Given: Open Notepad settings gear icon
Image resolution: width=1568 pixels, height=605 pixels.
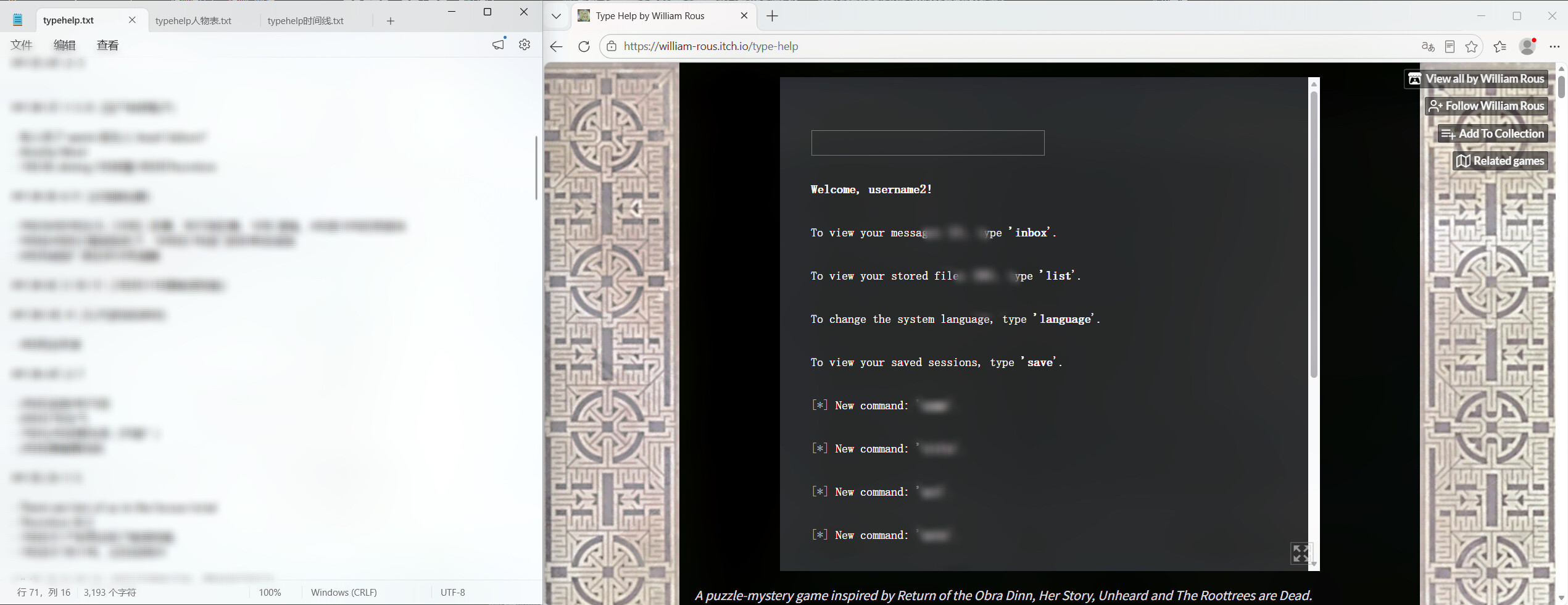Looking at the screenshot, I should (x=525, y=44).
